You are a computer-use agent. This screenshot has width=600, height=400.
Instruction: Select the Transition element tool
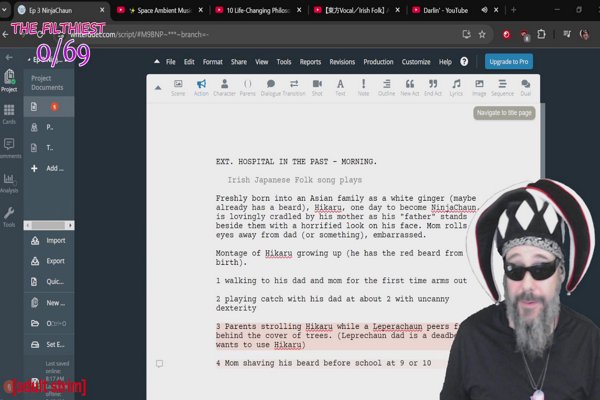[x=294, y=88]
